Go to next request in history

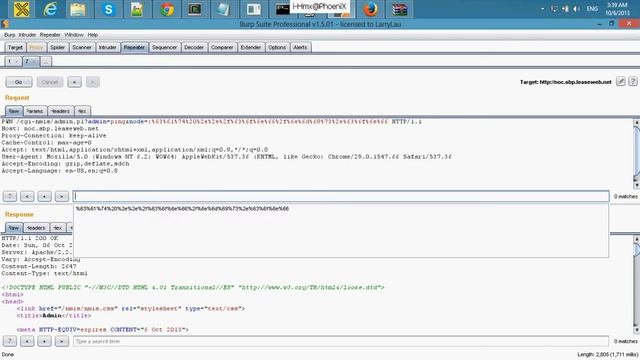coord(93,82)
